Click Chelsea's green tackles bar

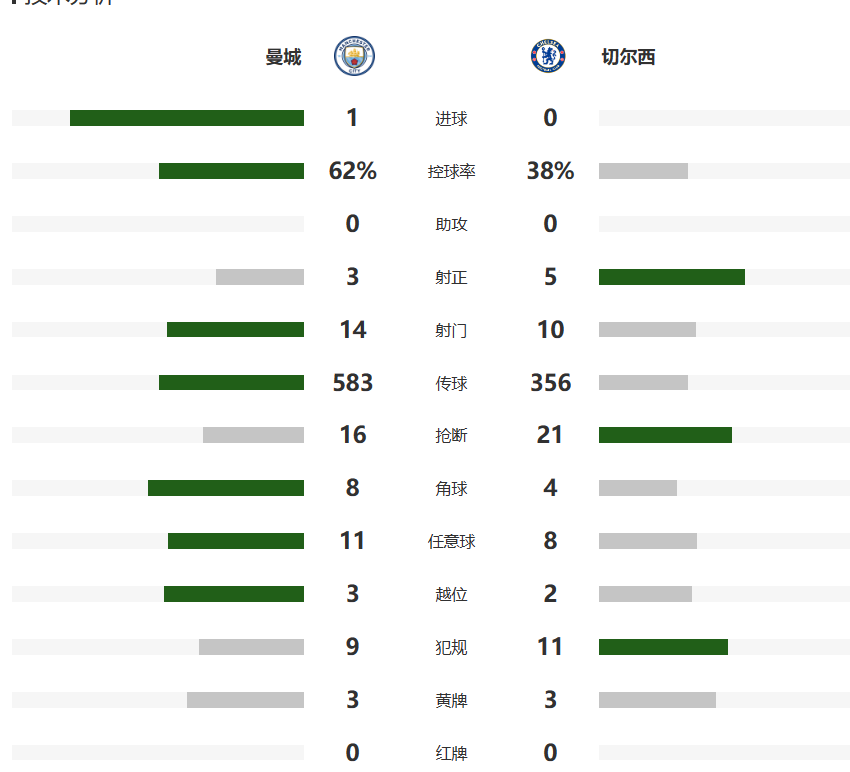coord(665,435)
